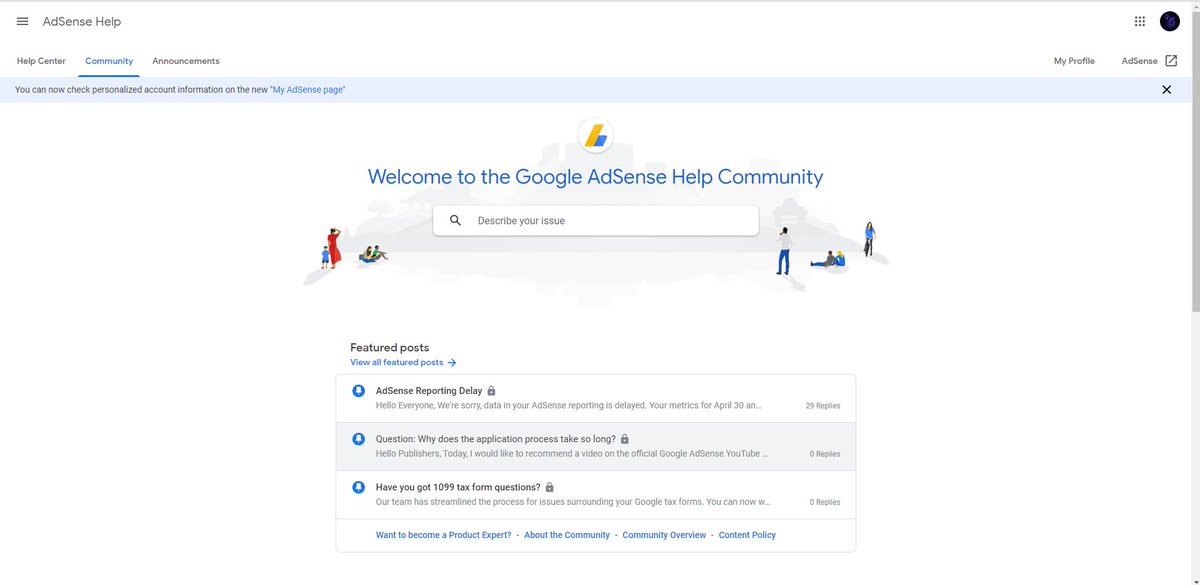Open the AdSense product link
Screen dimensions: 1200x585
coord(1140,61)
